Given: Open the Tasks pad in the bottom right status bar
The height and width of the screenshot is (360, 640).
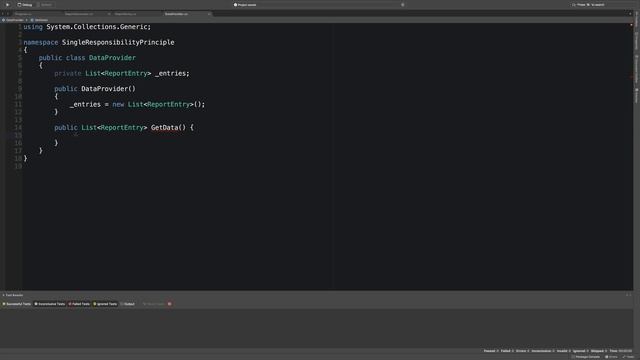Looking at the screenshot, I should pyautogui.click(x=629, y=357).
